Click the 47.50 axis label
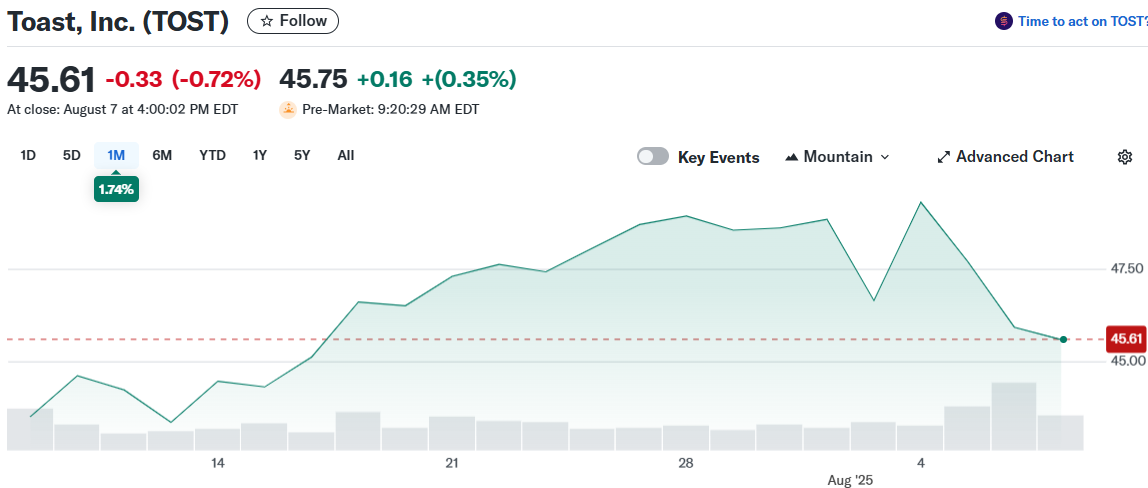1148x488 pixels. click(x=1127, y=269)
